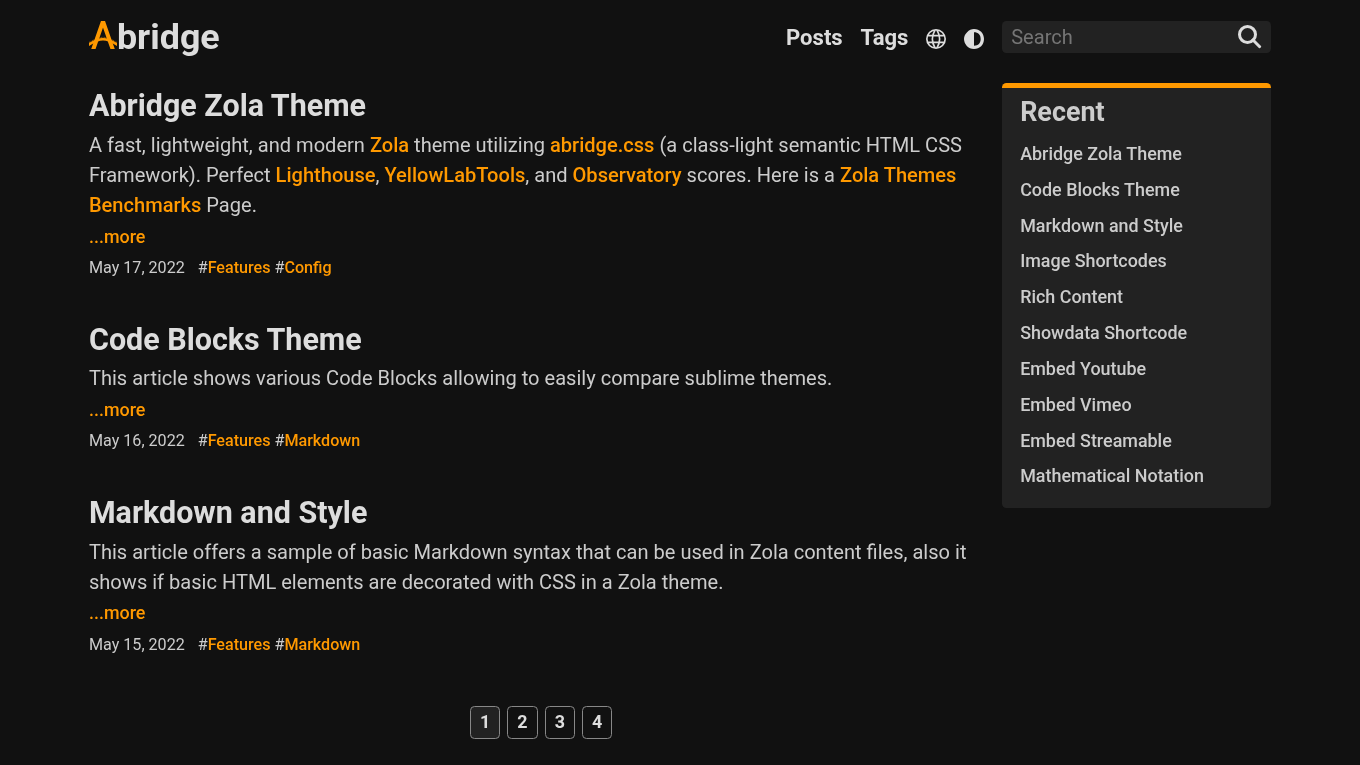Expand '...more' under Abridge Zola Theme

(116, 236)
